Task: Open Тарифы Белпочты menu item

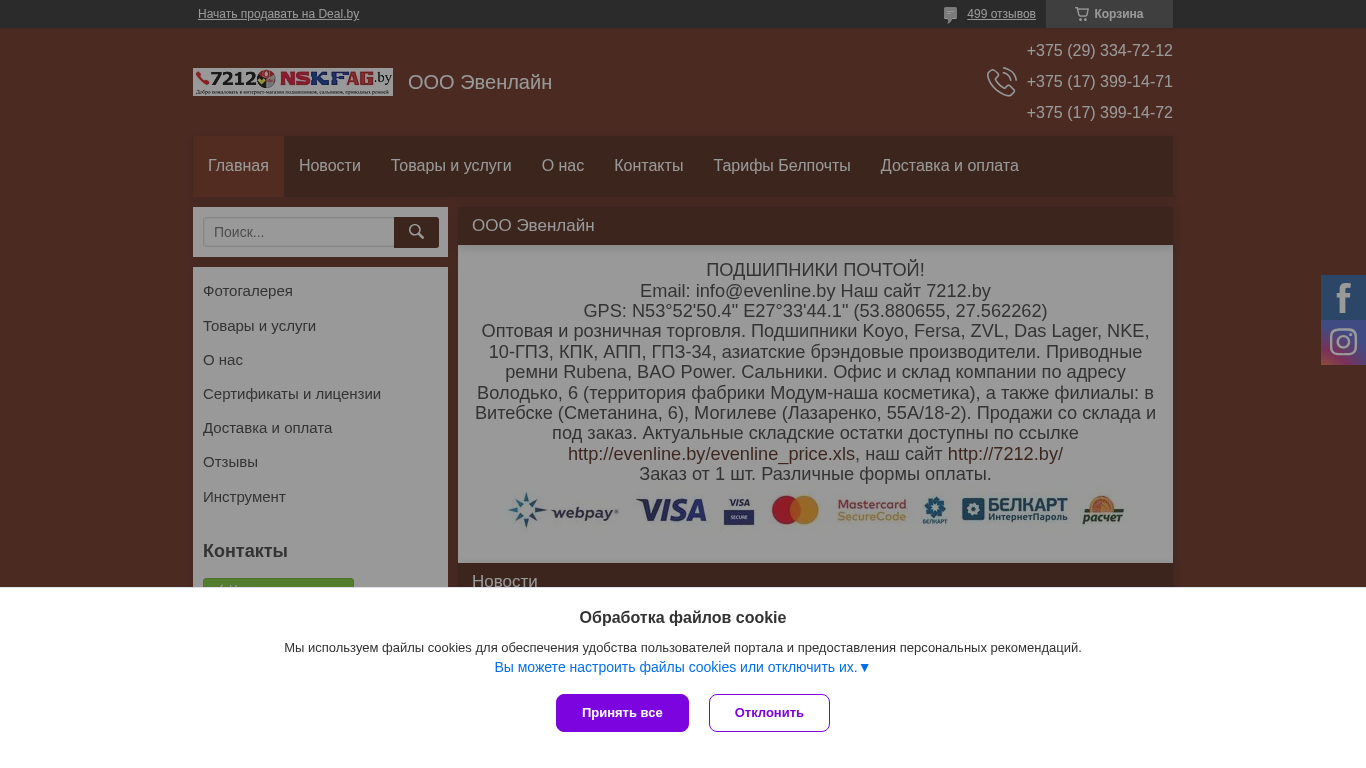Action: 782,166
